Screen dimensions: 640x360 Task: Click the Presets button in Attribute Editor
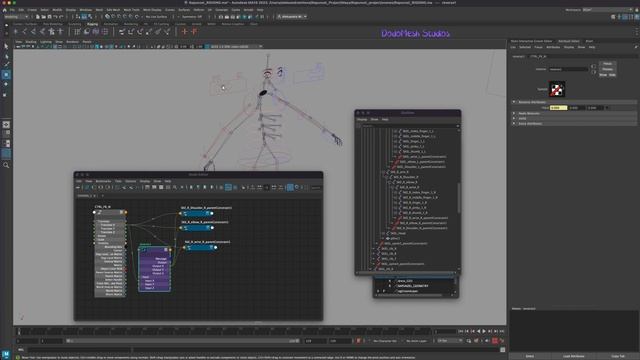[607, 69]
